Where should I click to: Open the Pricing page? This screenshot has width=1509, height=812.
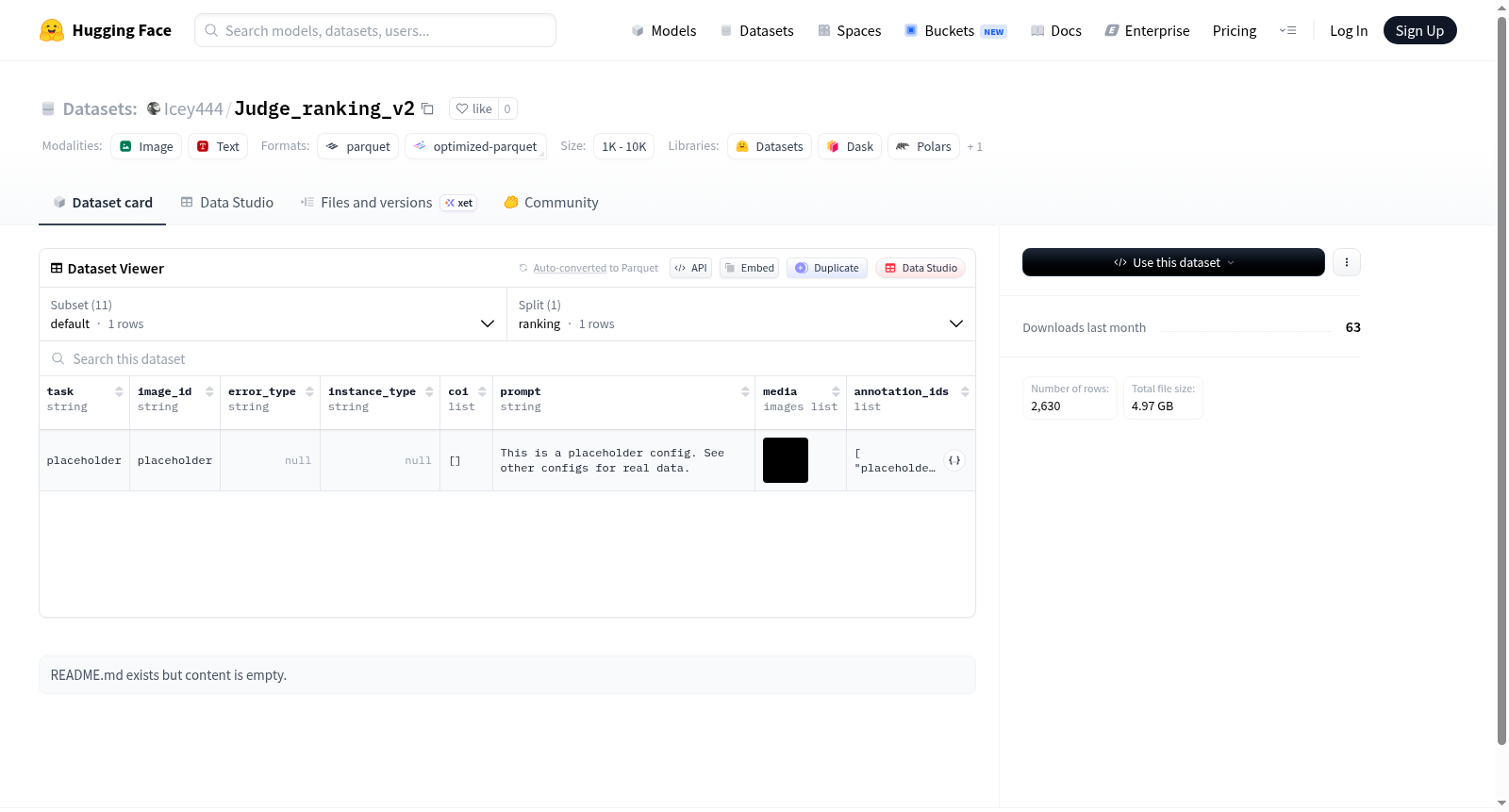[x=1235, y=30]
